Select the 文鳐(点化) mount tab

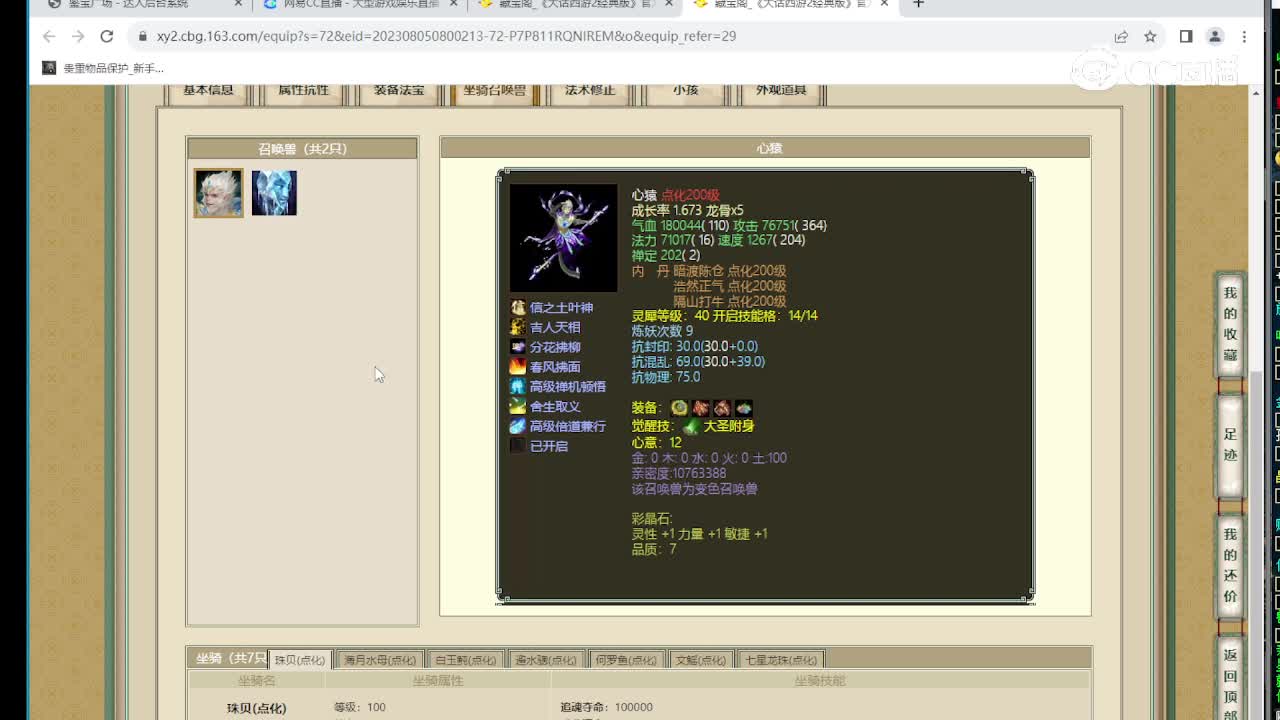click(700, 660)
